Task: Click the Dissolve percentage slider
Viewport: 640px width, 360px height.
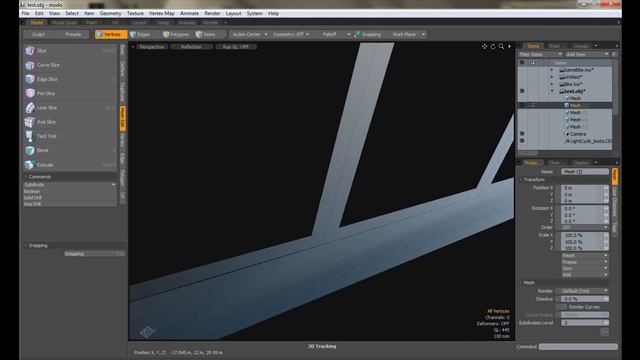Action: [x=584, y=299]
